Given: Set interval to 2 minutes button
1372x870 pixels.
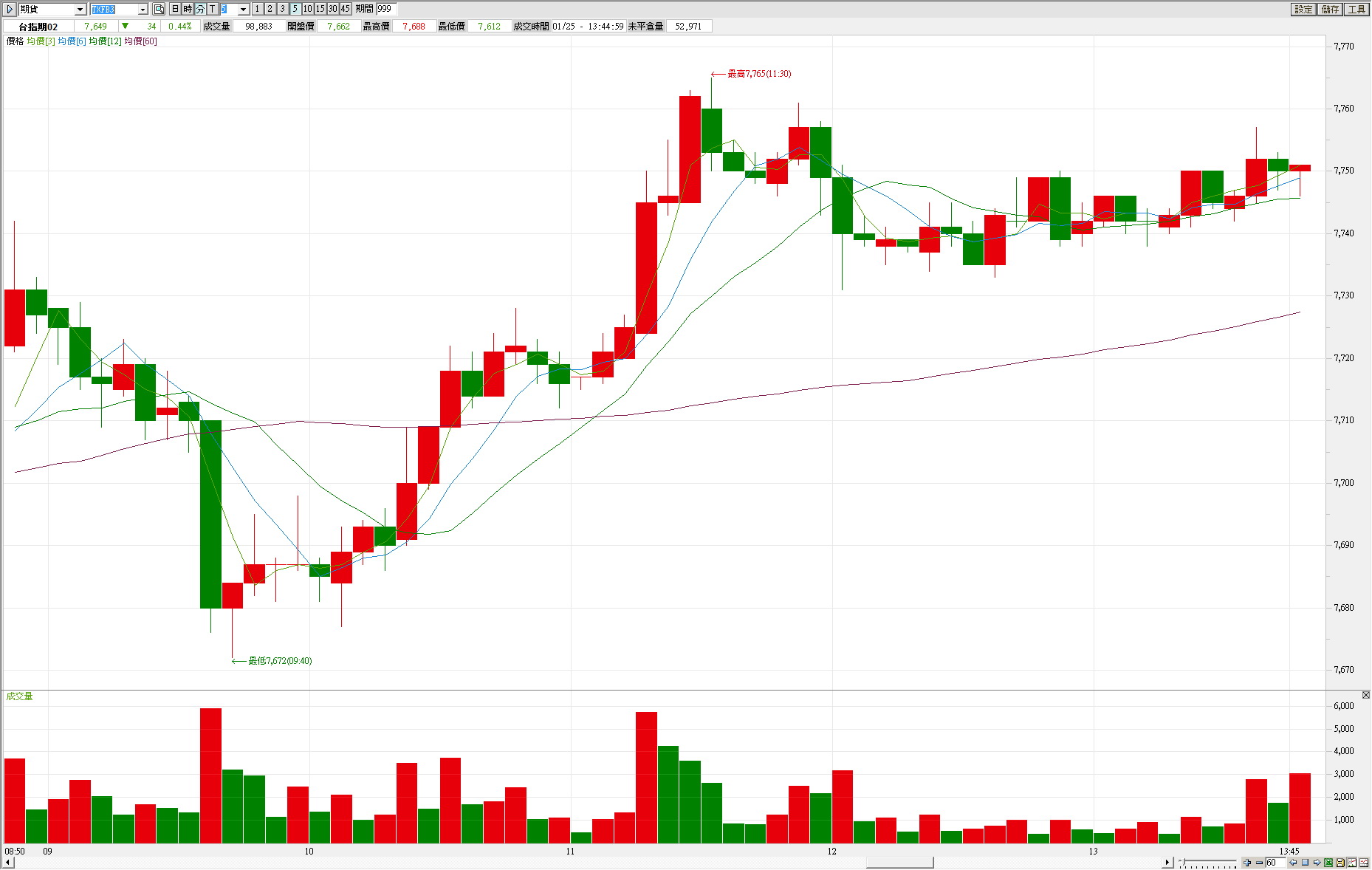Looking at the screenshot, I should [270, 9].
